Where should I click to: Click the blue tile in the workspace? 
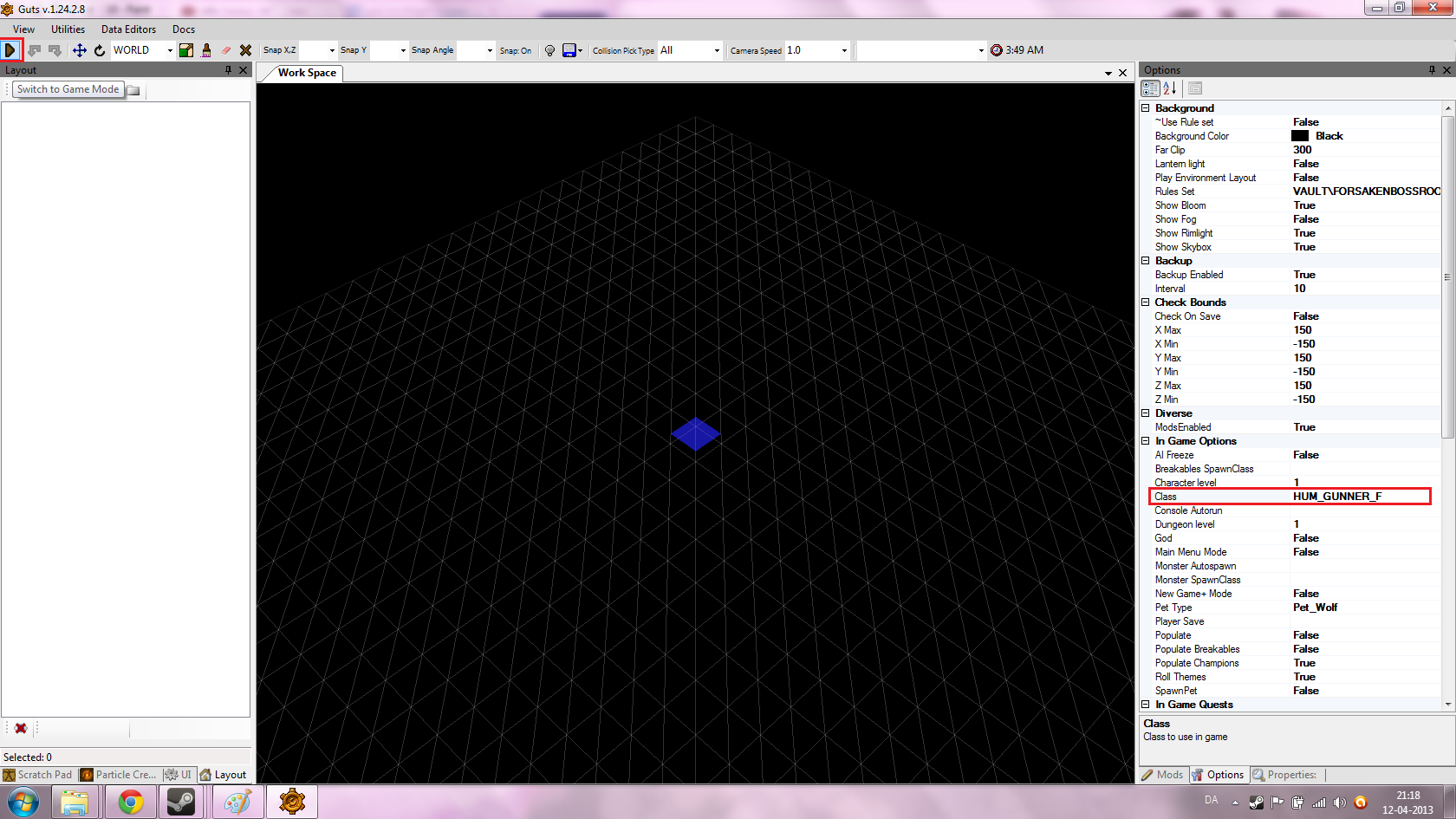tap(696, 434)
